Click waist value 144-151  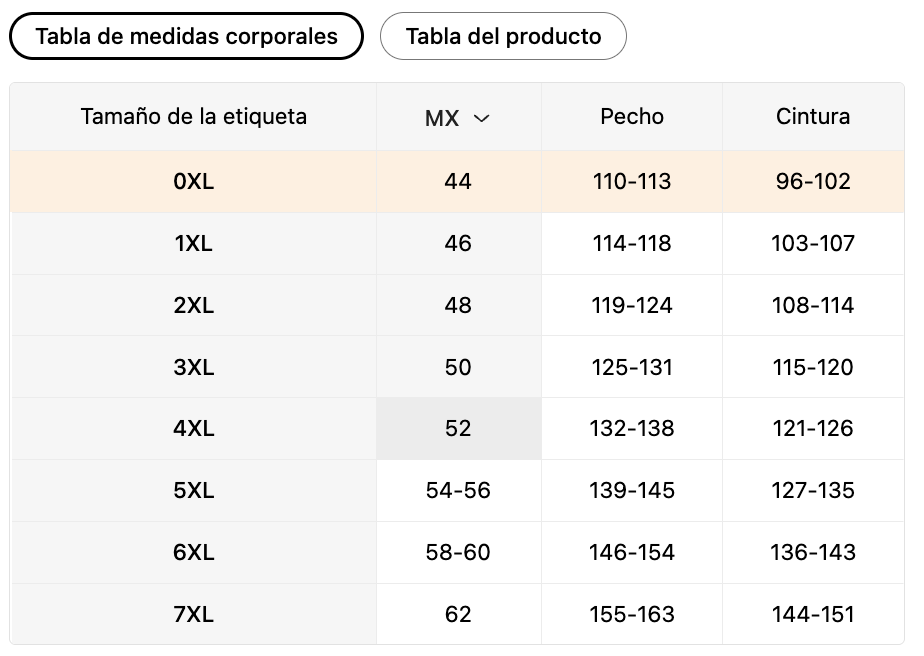point(813,614)
